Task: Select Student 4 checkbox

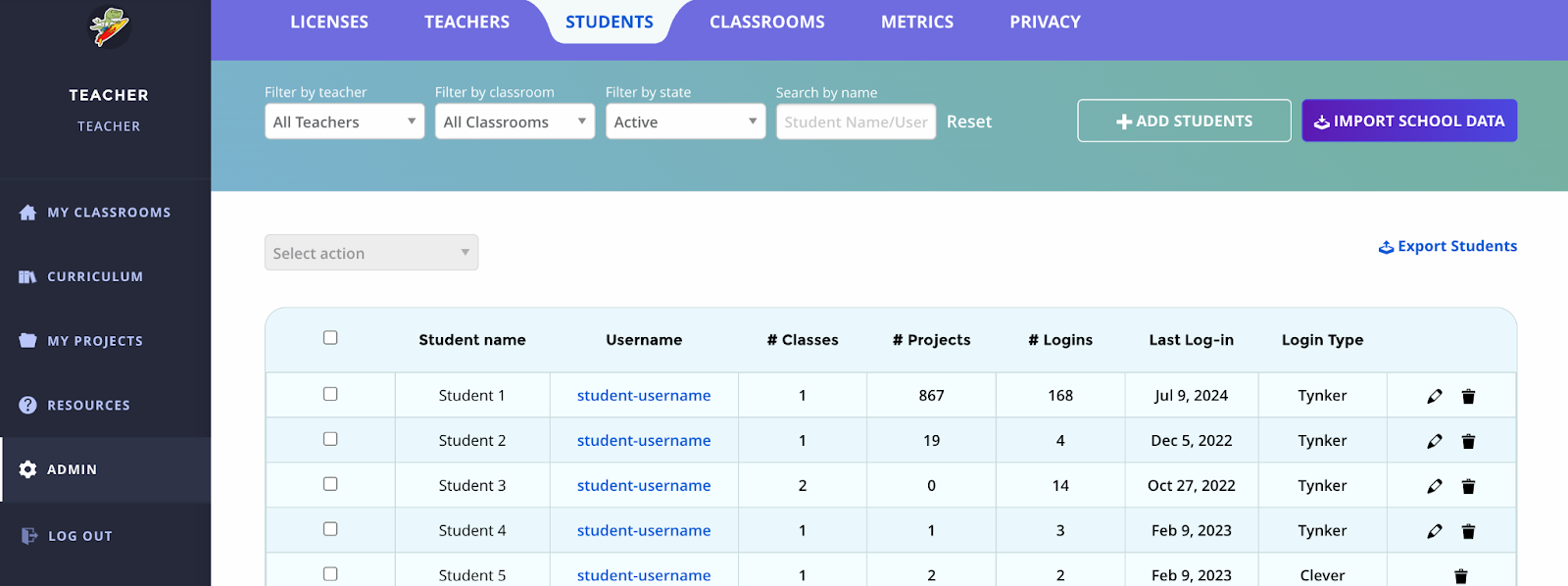Action: [330, 529]
